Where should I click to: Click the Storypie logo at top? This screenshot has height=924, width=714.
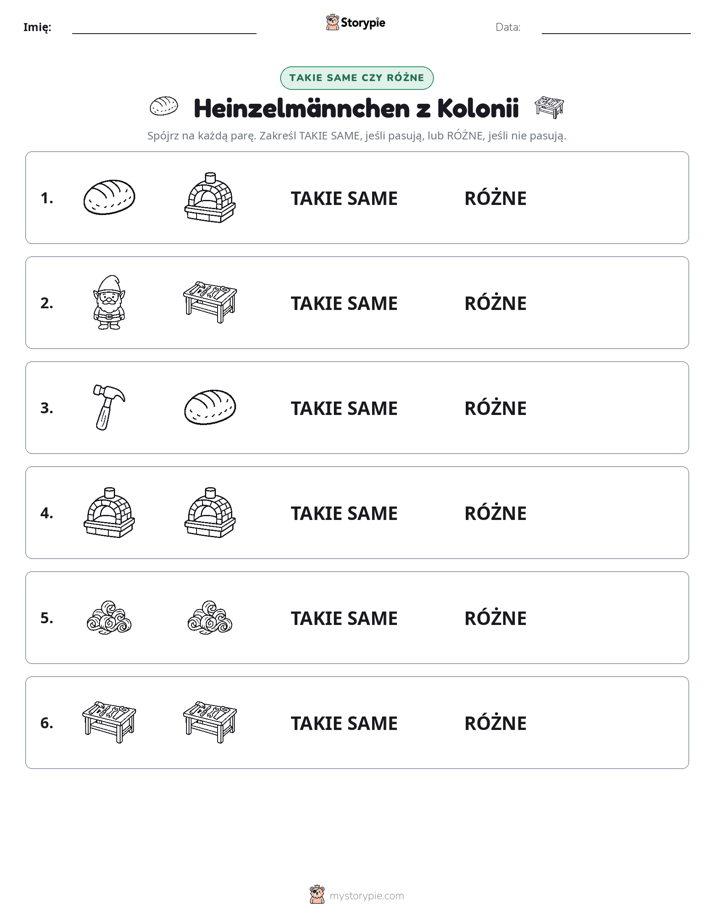click(356, 23)
